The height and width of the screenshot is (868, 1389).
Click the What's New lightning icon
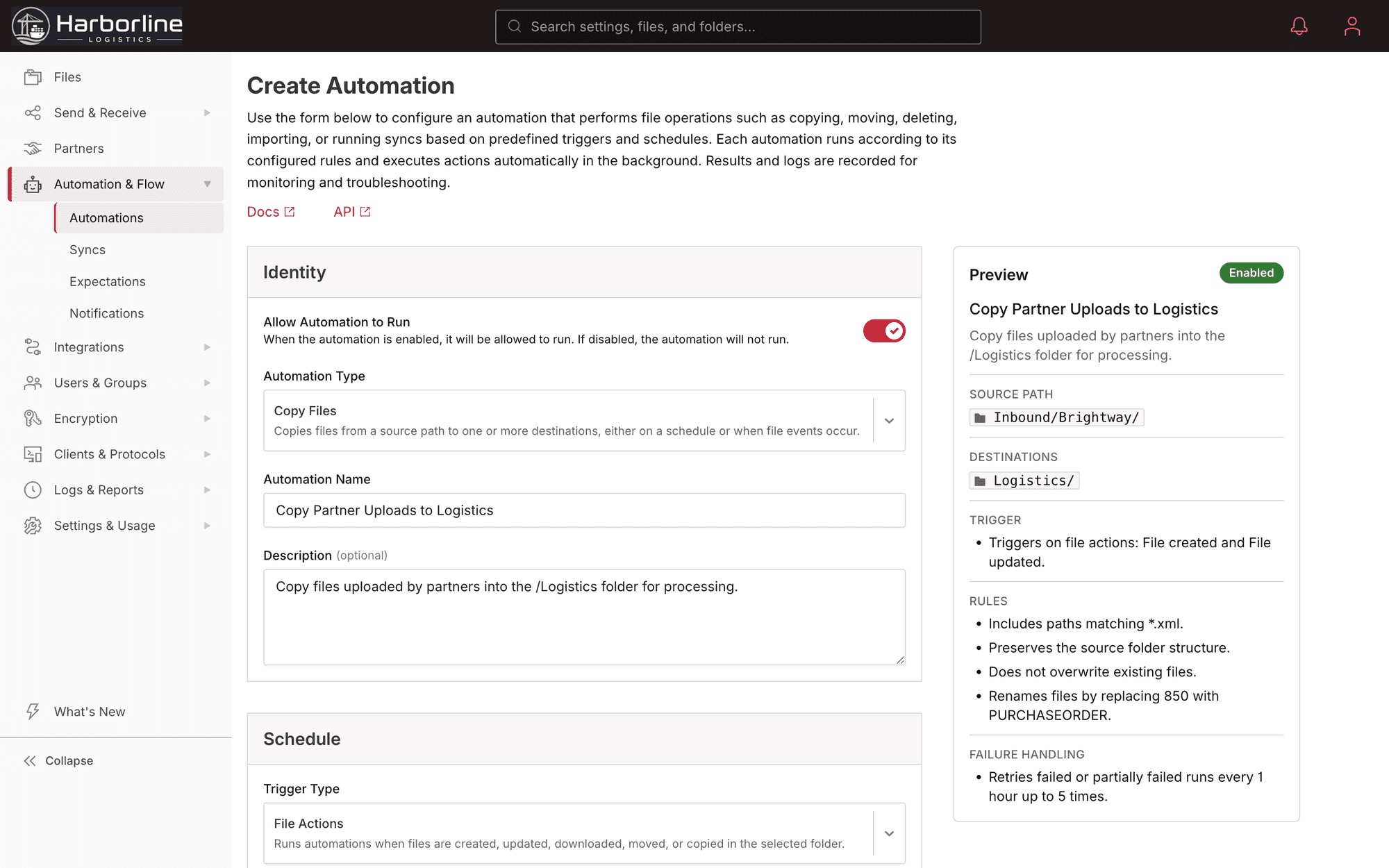click(x=33, y=711)
